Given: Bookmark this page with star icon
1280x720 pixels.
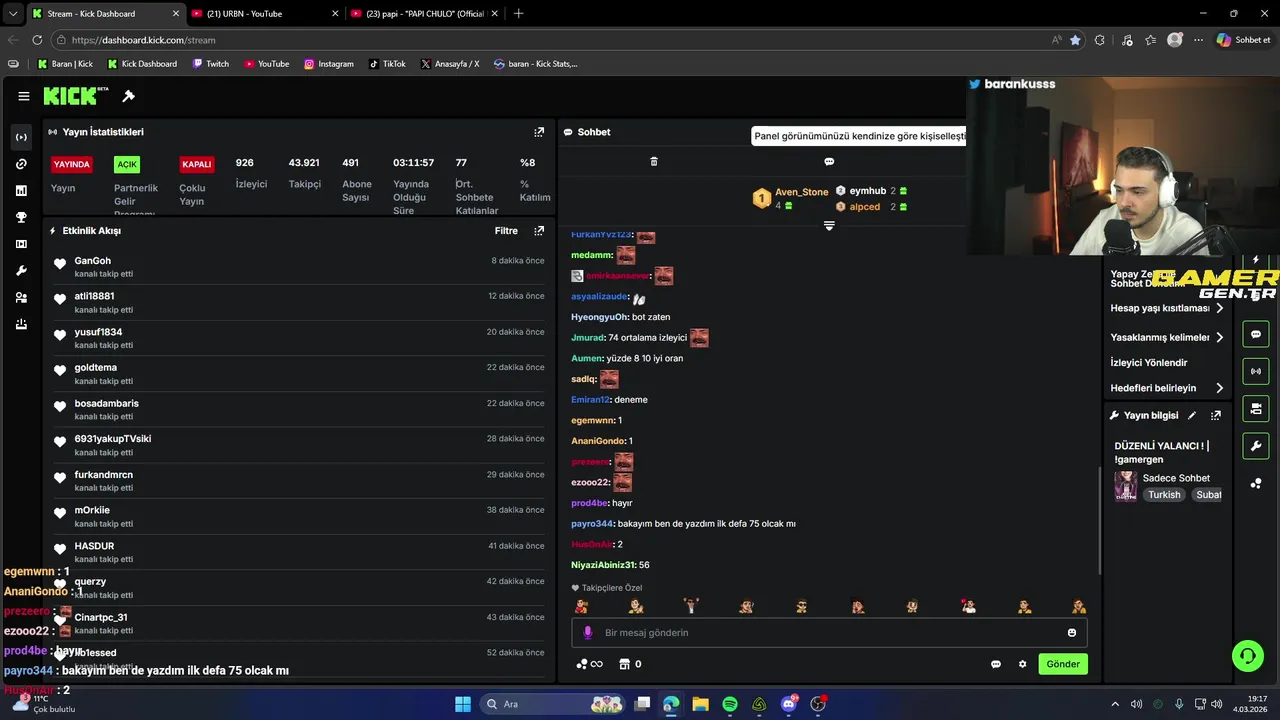Looking at the screenshot, I should click(x=1075, y=40).
